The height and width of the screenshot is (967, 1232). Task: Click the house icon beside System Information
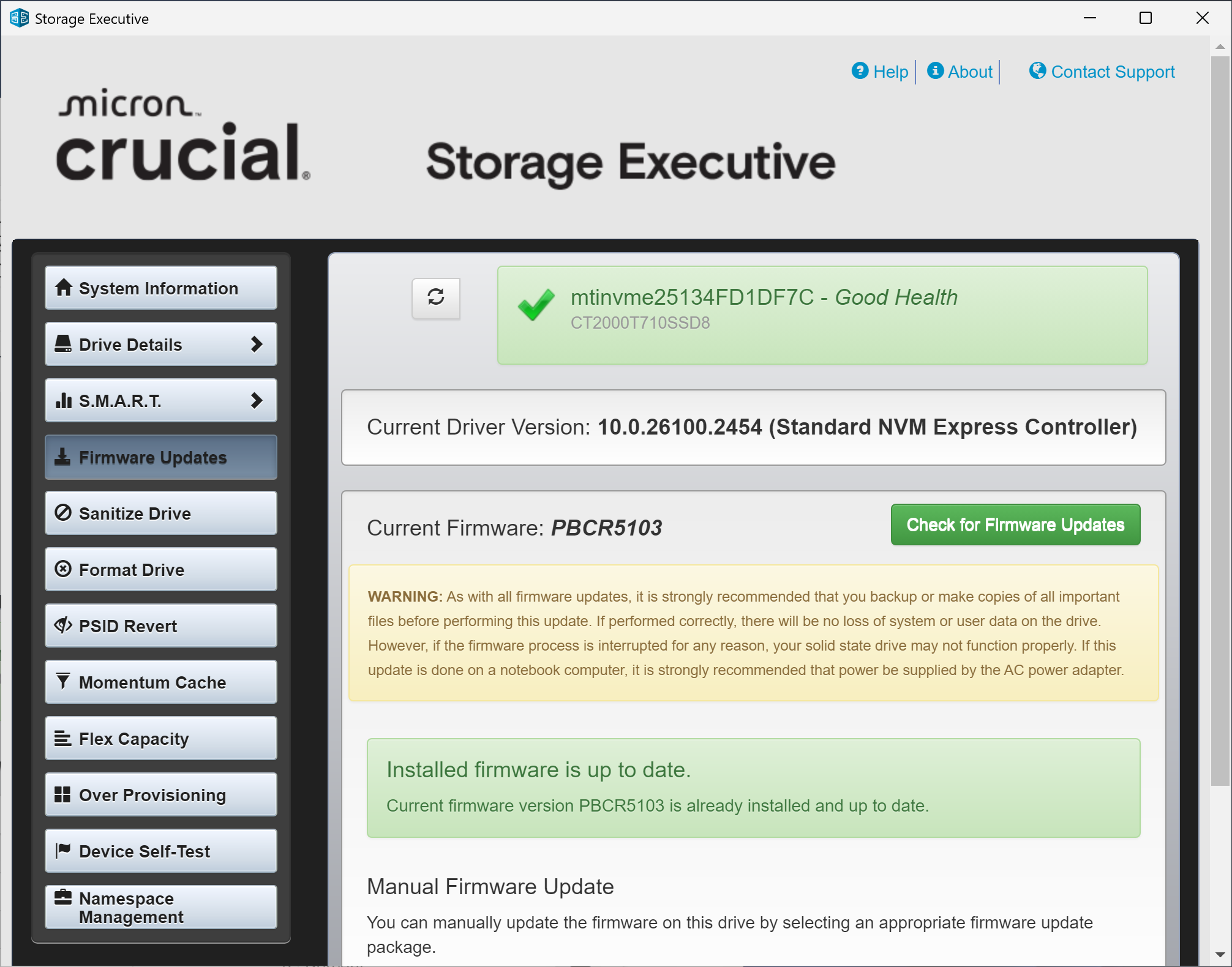(64, 288)
